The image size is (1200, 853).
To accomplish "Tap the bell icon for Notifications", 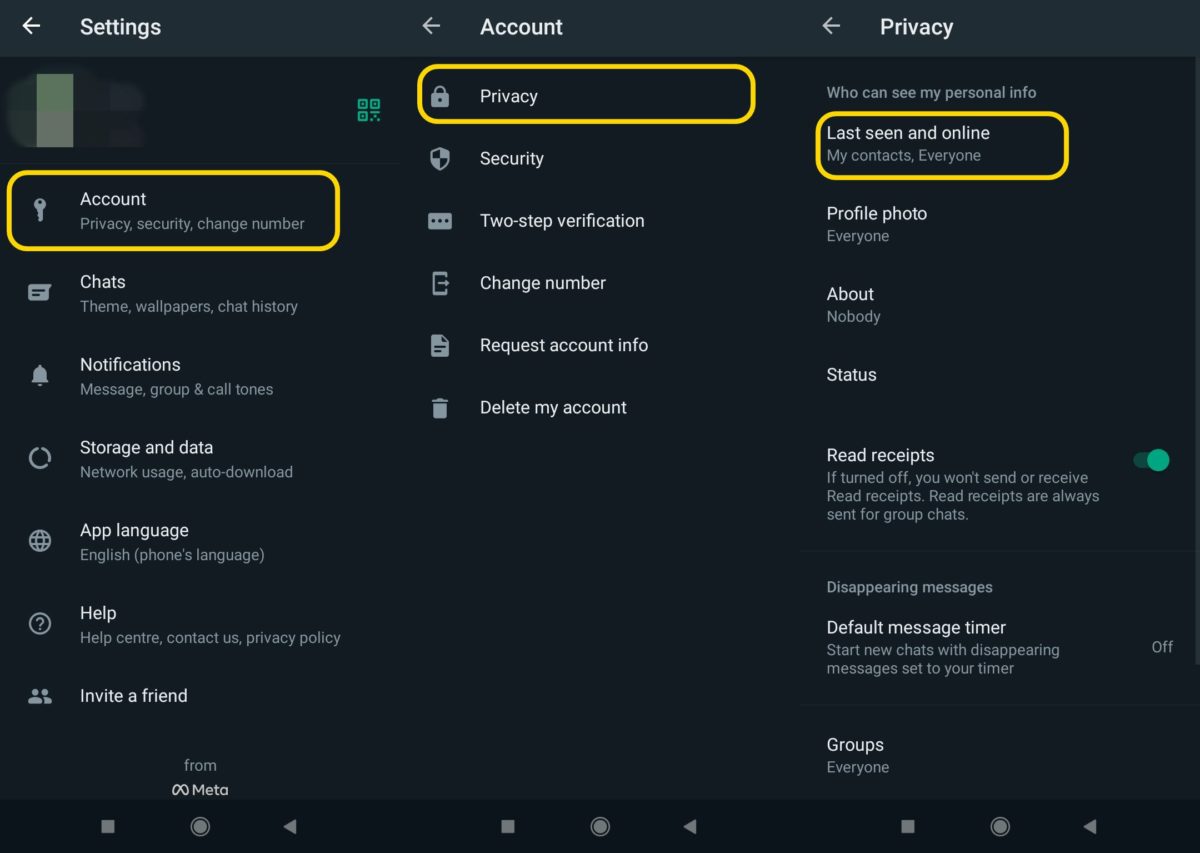I will 40,376.
